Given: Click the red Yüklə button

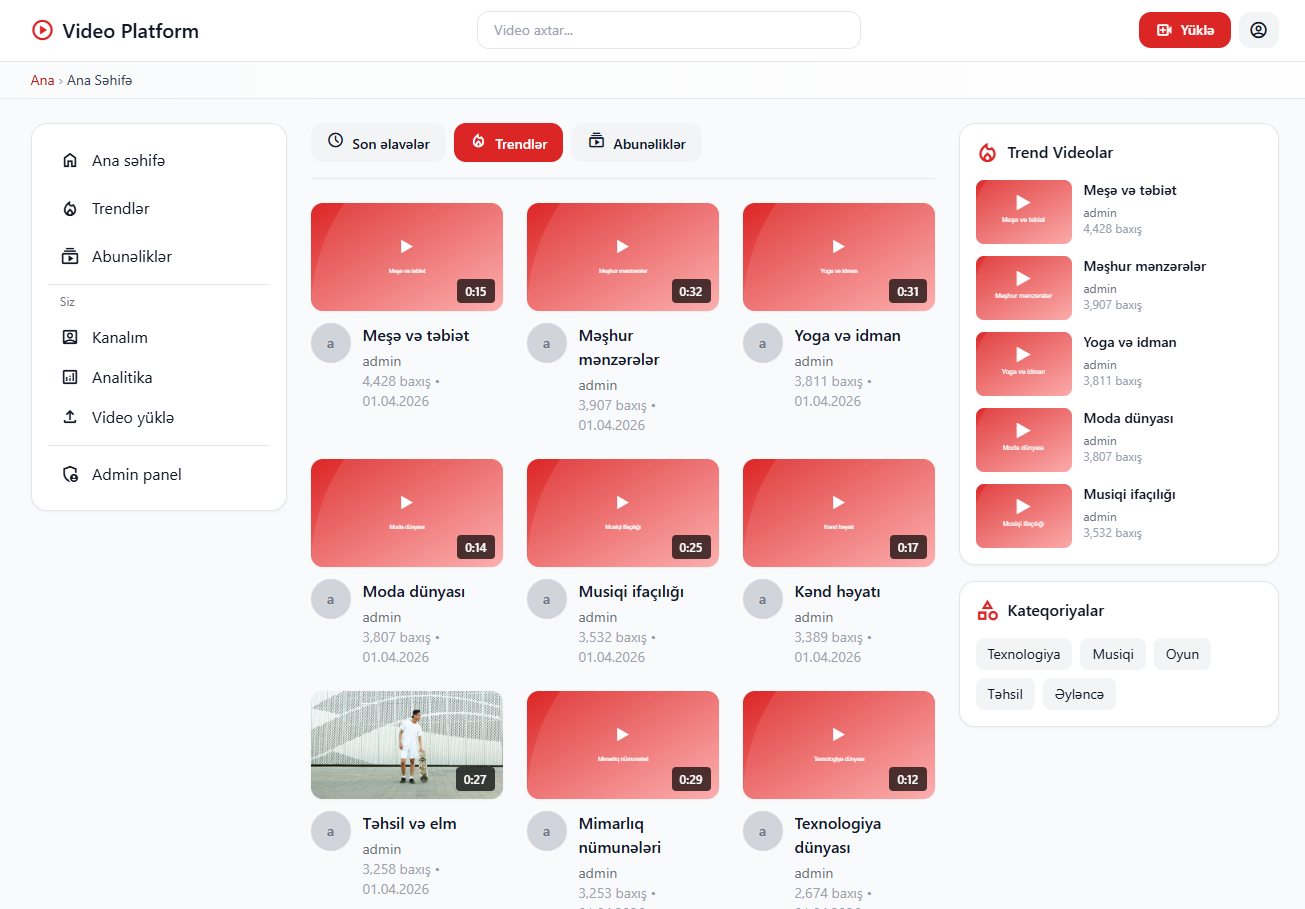Looking at the screenshot, I should pos(1184,30).
